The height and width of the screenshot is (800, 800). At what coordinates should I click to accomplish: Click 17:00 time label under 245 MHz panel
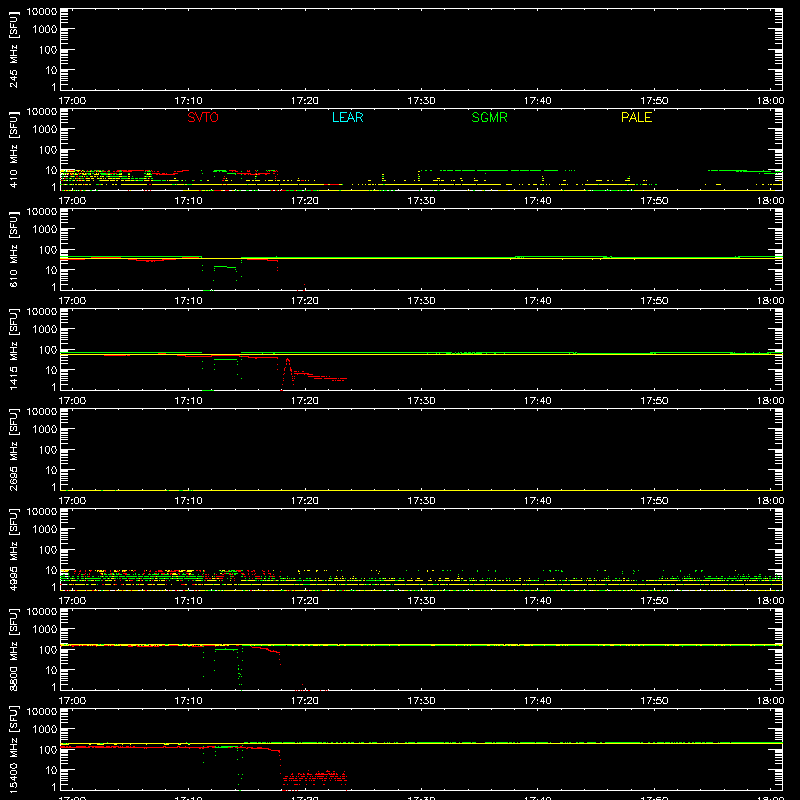coord(72,101)
